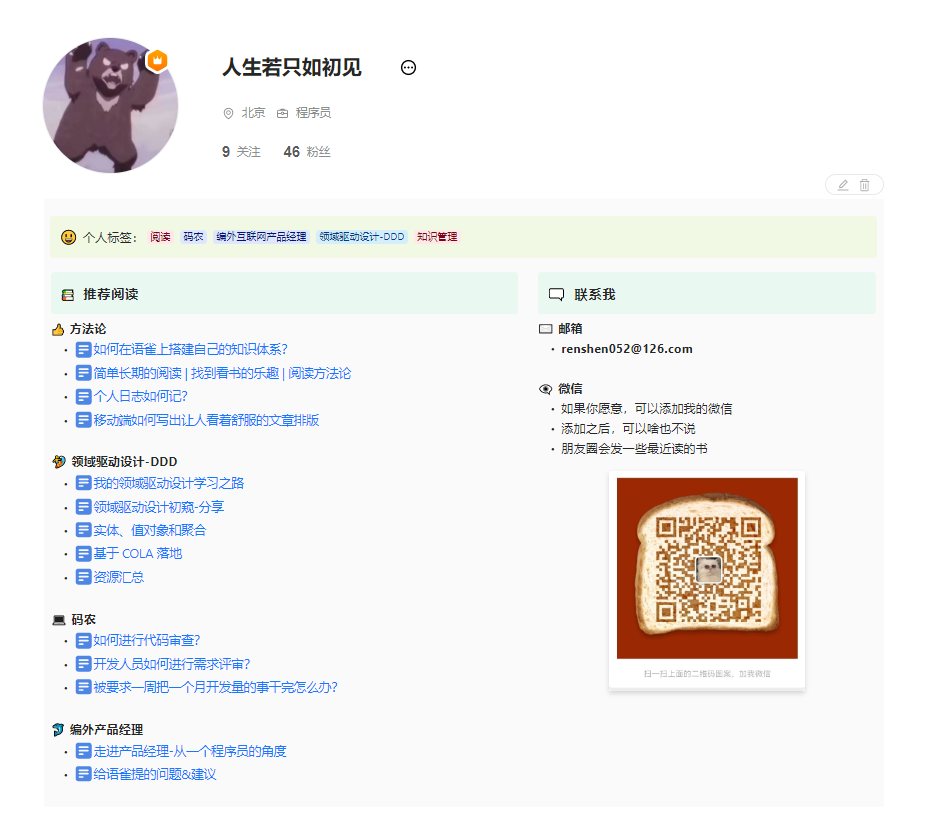Open 领域驱动设计初窥-分享 link
This screenshot has height=821, width=925.
click(x=159, y=507)
